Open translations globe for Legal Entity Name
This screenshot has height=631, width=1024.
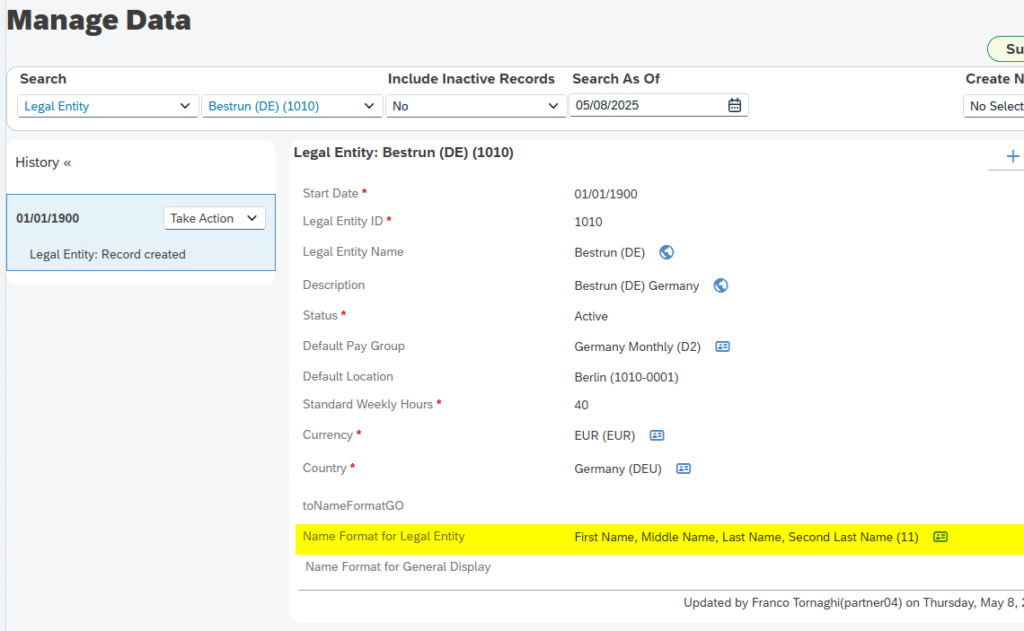tap(666, 252)
